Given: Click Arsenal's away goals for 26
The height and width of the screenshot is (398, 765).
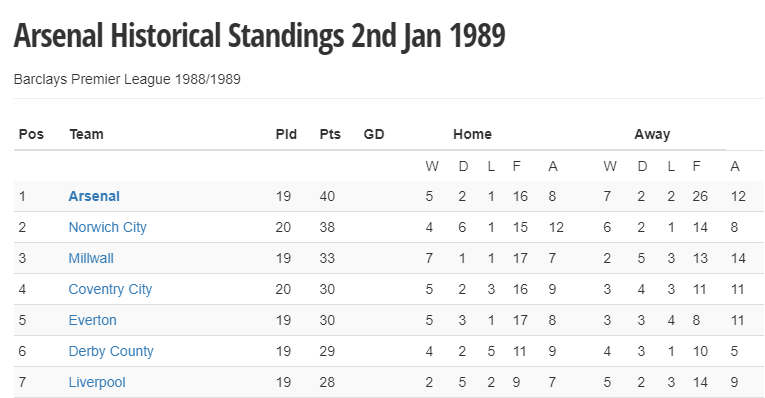Looking at the screenshot, I should tap(700, 196).
